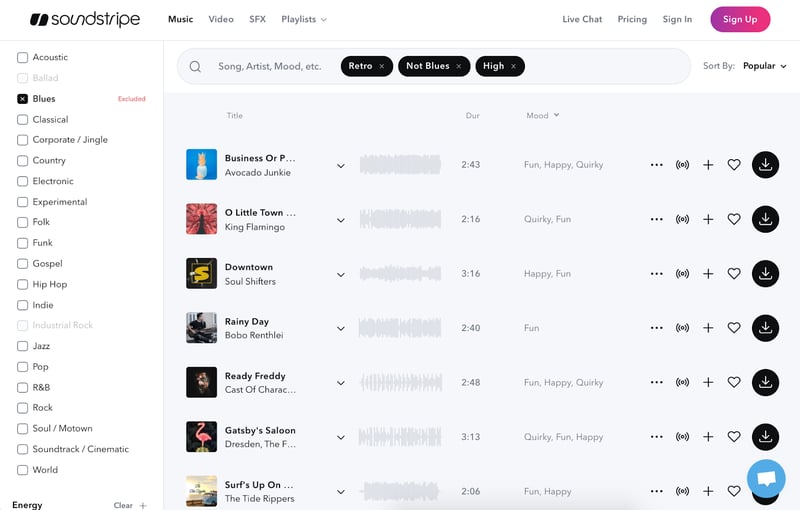Viewport: 800px width, 510px height.
Task: Remove the Retro filter tag
Action: coord(382,67)
